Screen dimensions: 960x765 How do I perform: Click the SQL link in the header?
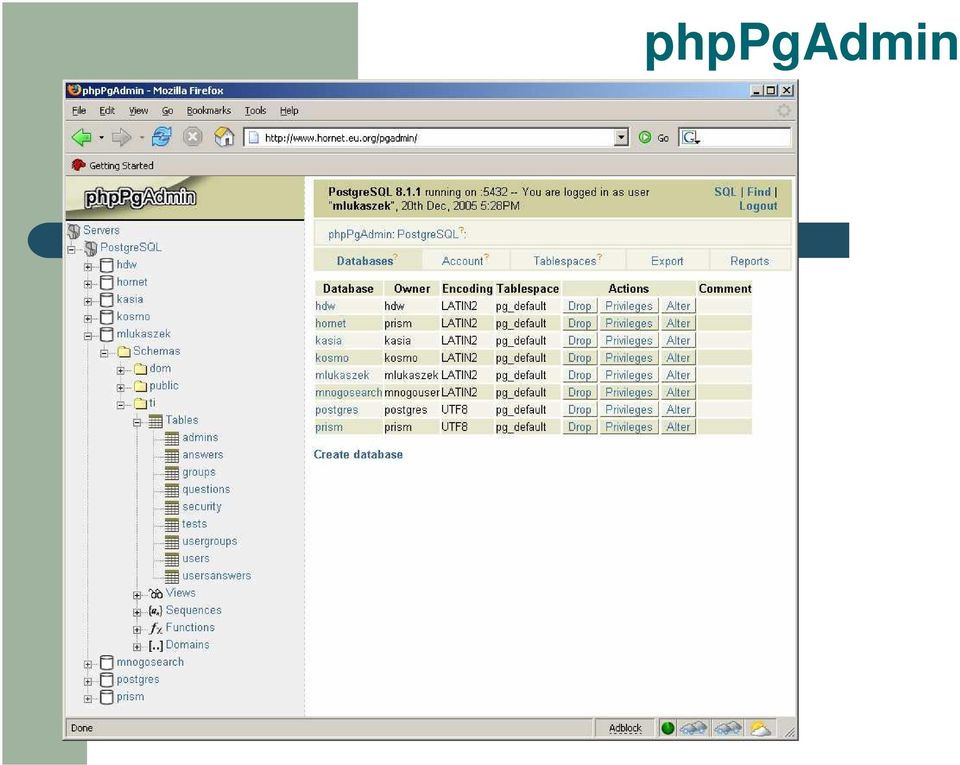pyautogui.click(x=725, y=192)
